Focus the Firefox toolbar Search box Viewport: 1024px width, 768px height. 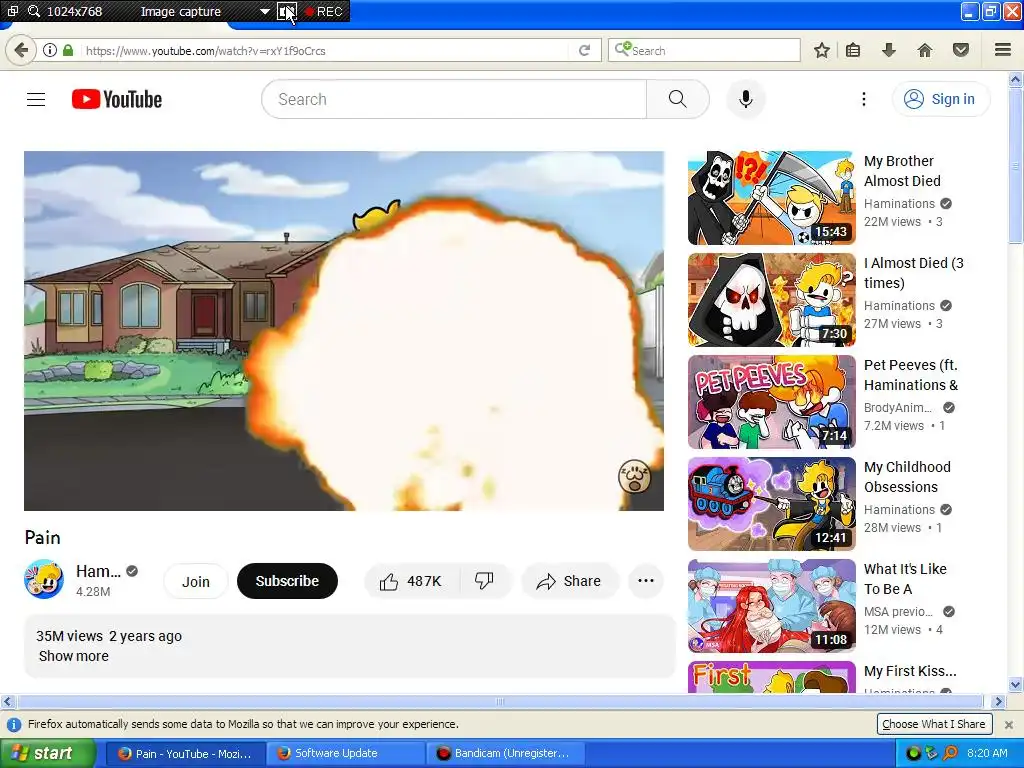704,50
